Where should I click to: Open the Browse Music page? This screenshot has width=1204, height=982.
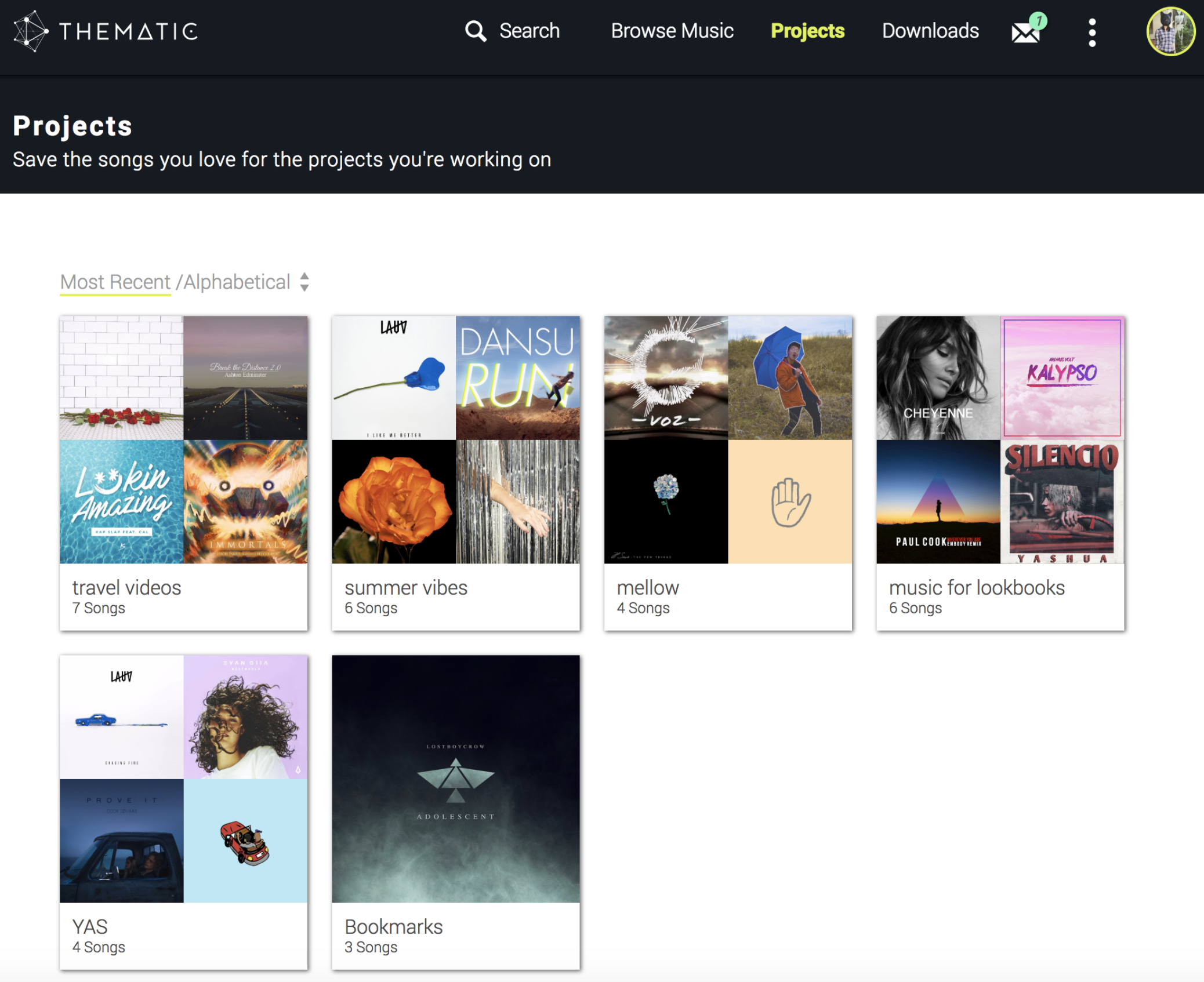click(672, 31)
